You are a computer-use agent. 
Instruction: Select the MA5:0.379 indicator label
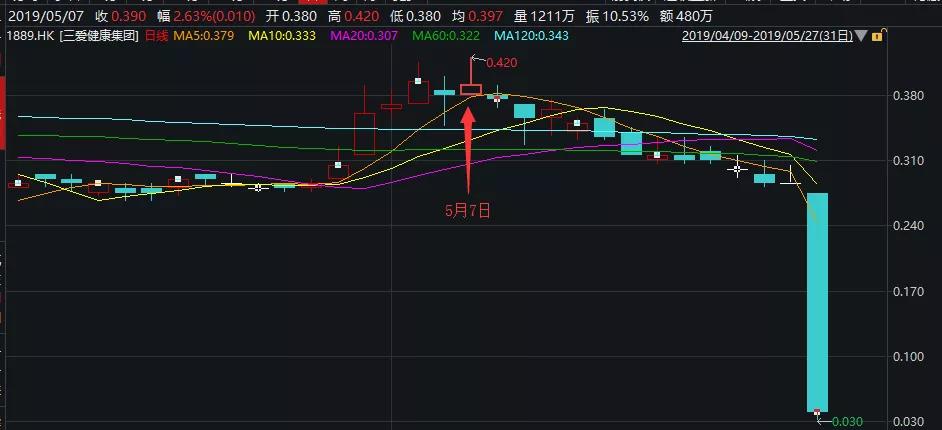tap(203, 36)
